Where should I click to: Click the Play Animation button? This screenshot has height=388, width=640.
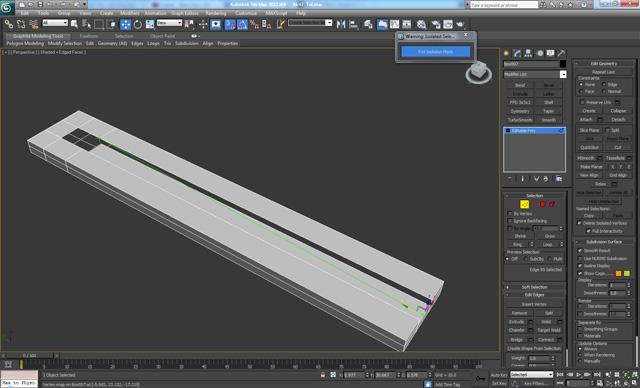click(578, 375)
